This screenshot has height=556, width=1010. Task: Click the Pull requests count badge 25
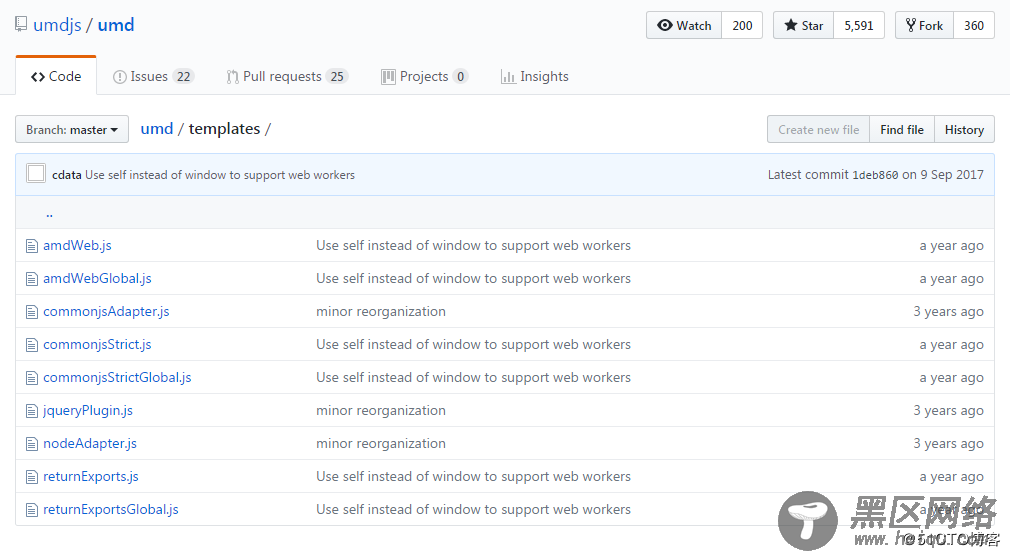[337, 77]
